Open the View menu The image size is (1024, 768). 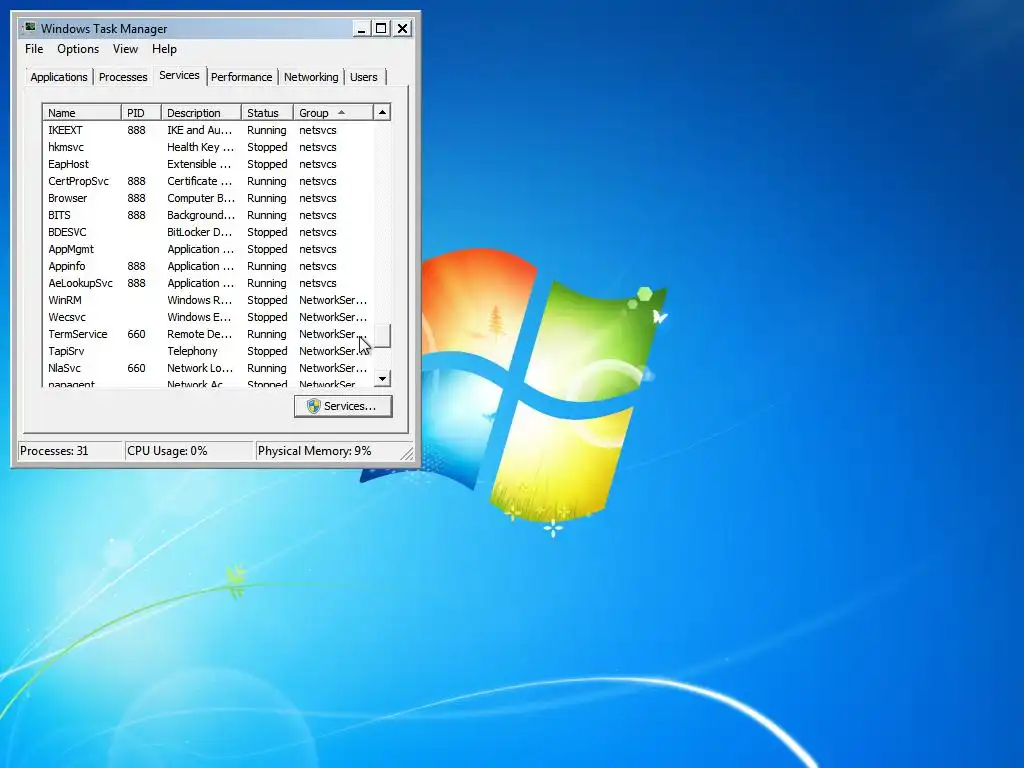(125, 49)
